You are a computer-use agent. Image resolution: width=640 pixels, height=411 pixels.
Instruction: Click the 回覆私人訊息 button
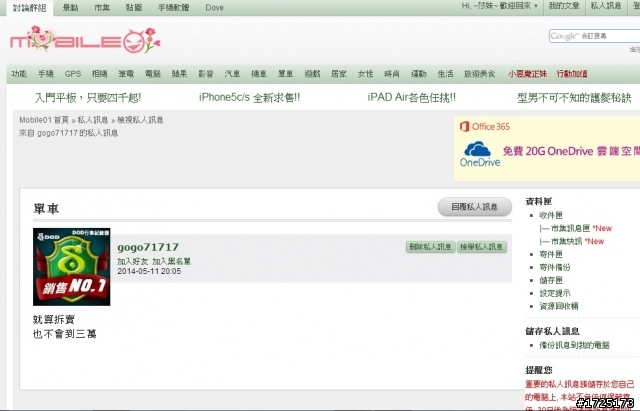tap(475, 207)
